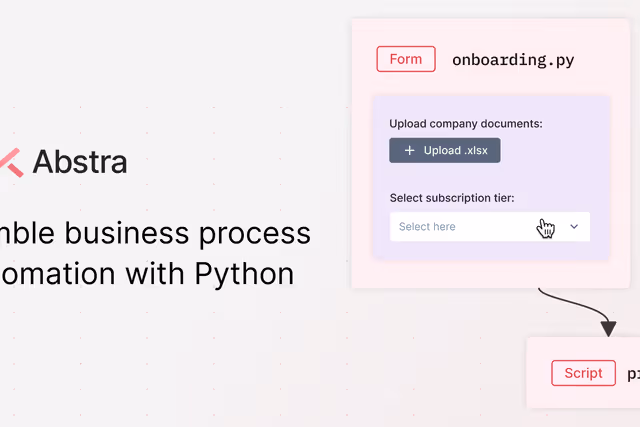Screen dimensions: 640x427
Task: Click the hand pointer cursor icon
Action: [x=546, y=229]
